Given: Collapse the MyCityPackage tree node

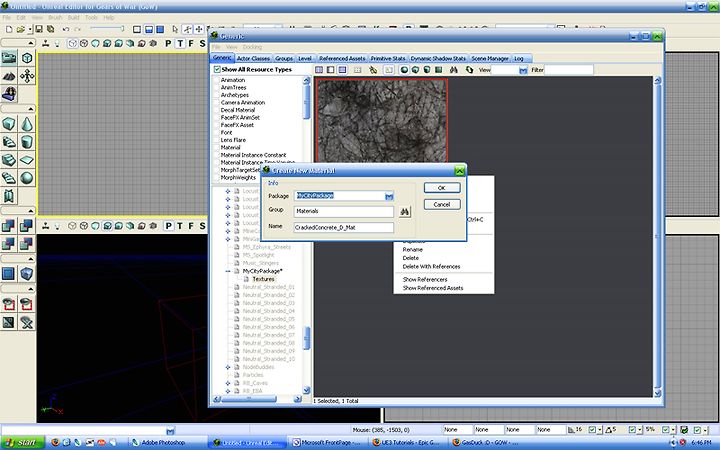Looking at the screenshot, I should [228, 271].
